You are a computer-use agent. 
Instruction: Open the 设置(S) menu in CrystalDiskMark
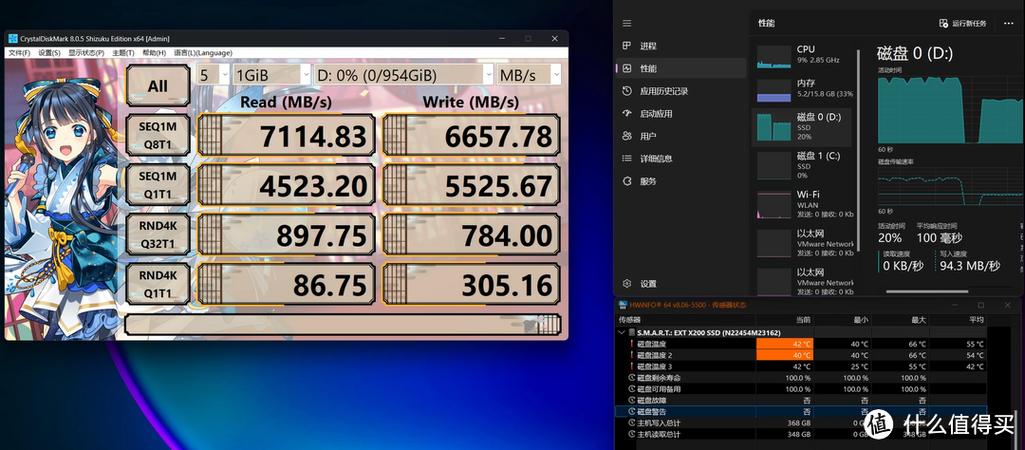(49, 53)
